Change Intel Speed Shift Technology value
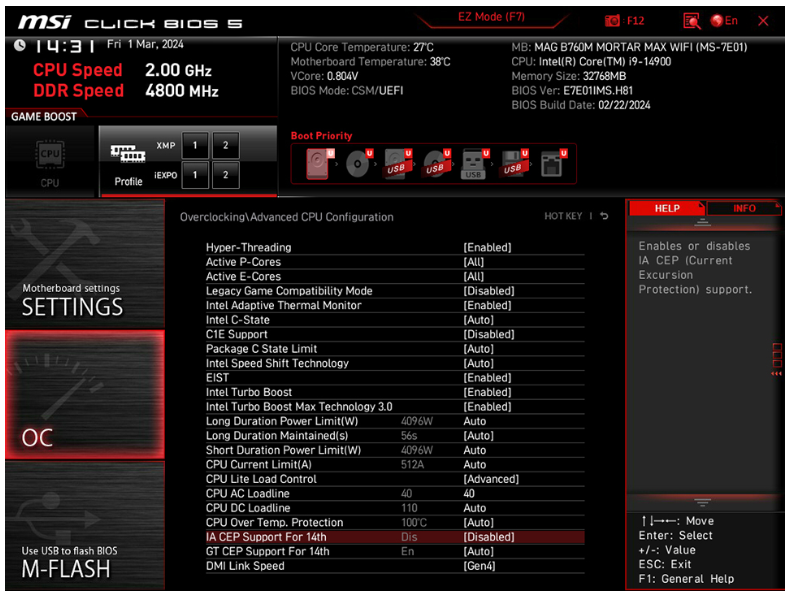The width and height of the screenshot is (789, 594). [x=478, y=363]
